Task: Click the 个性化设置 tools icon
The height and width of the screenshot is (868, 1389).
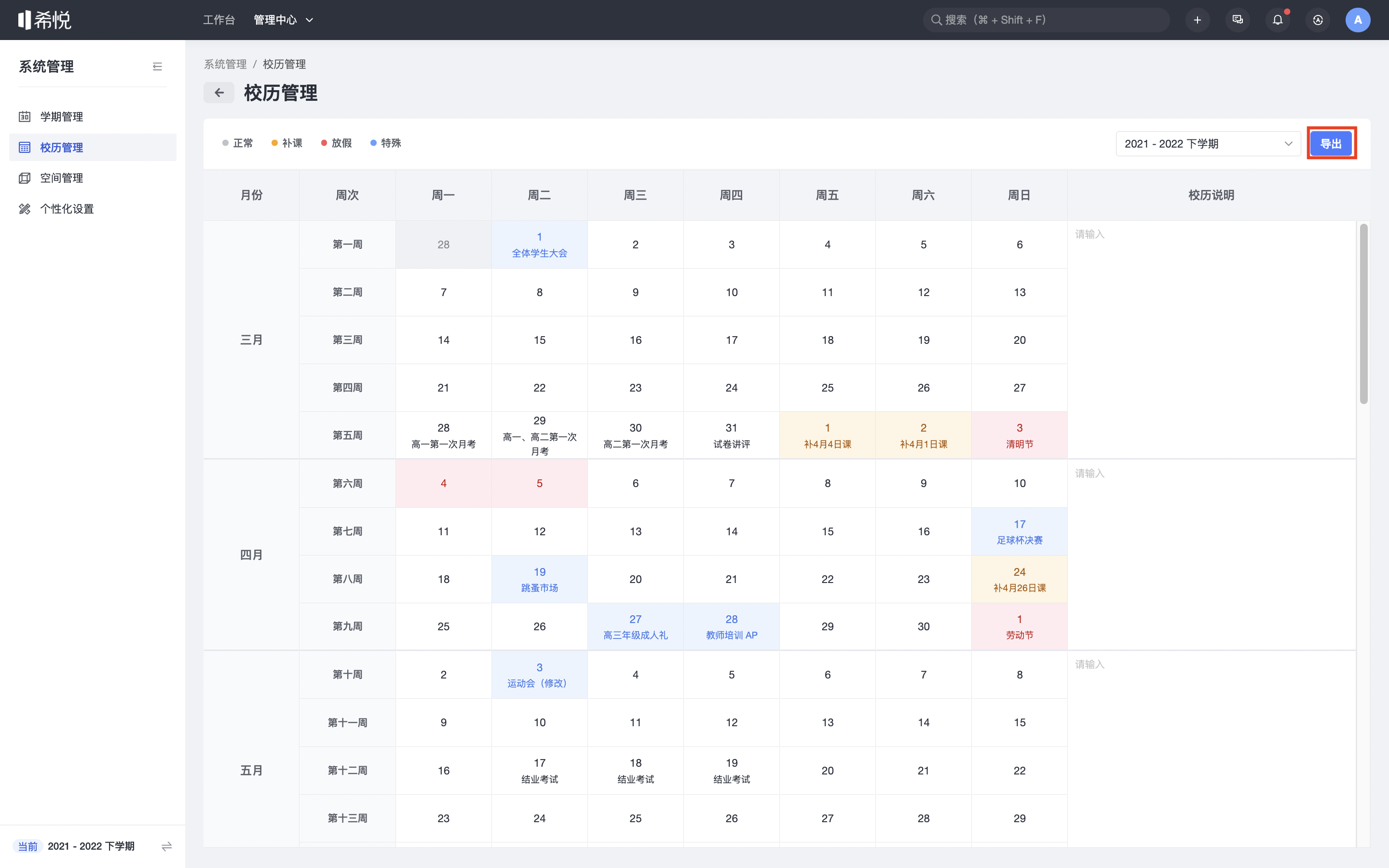Action: 25,209
